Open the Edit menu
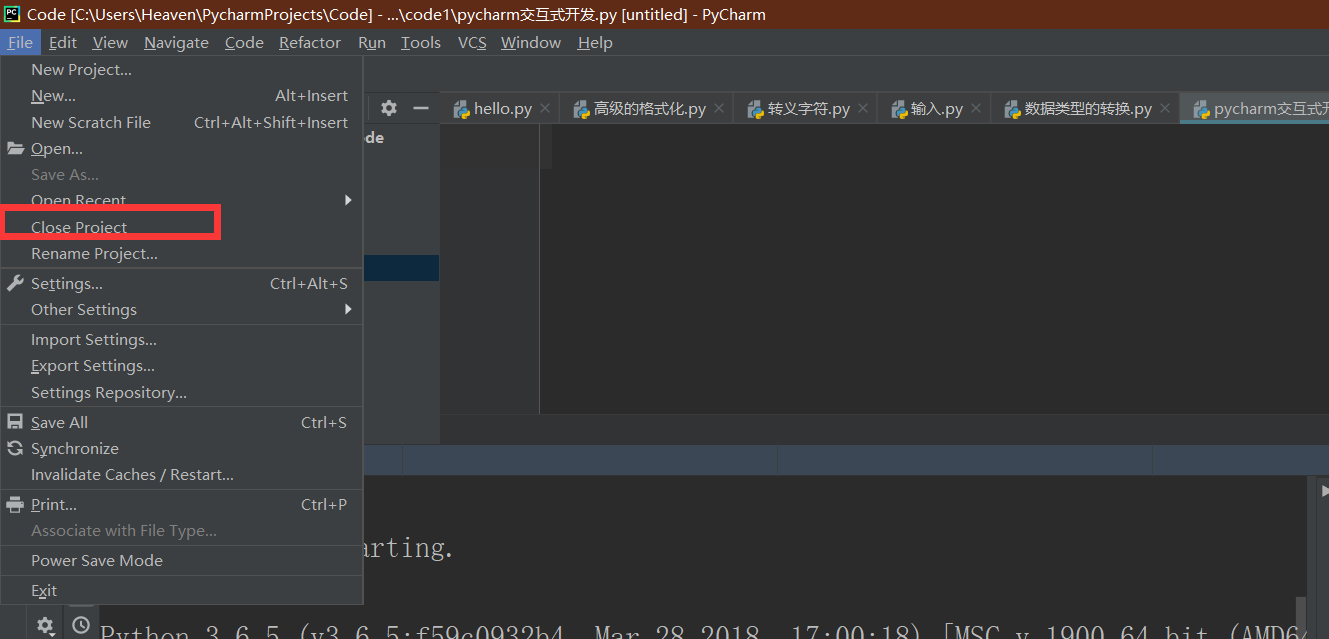This screenshot has width=1329, height=639. [x=62, y=42]
